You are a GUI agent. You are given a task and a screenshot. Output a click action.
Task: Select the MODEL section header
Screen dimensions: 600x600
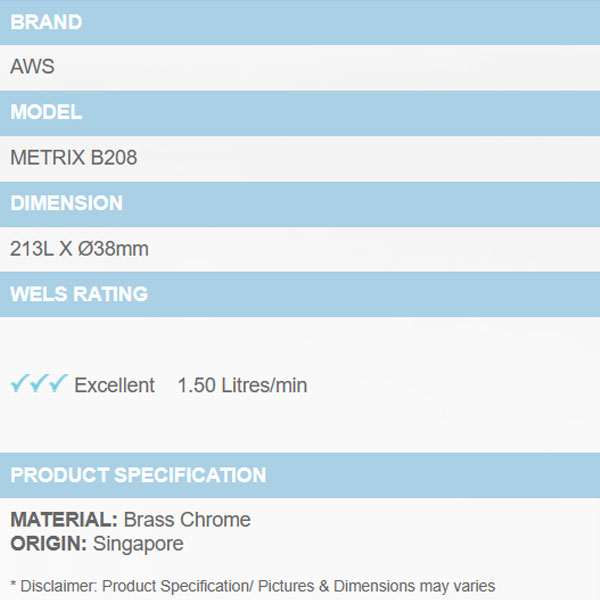[46, 113]
